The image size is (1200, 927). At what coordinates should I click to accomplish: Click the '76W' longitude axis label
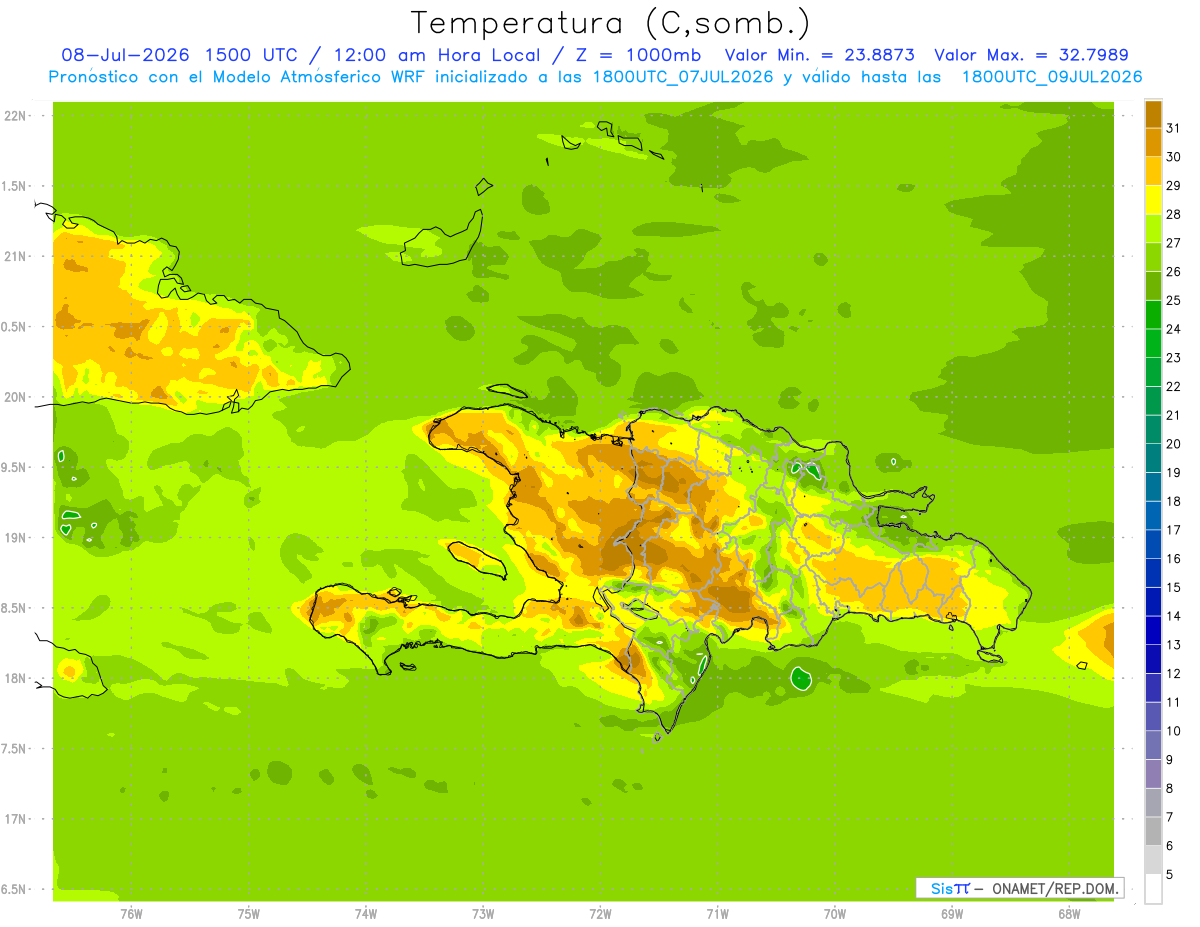tap(131, 913)
